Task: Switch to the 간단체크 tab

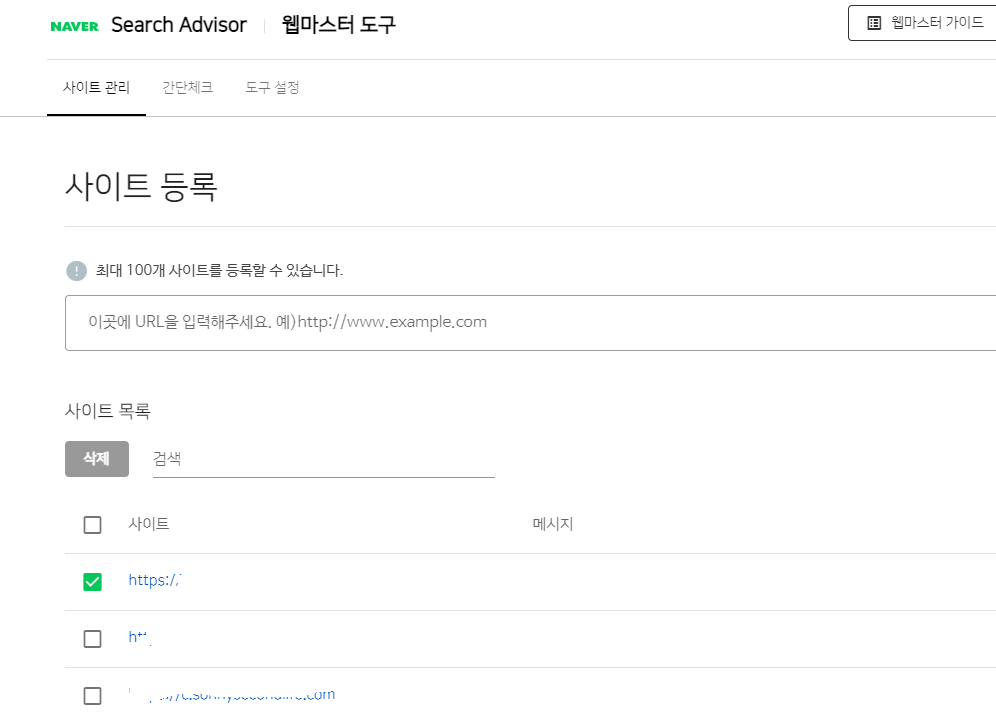Action: pyautogui.click(x=186, y=87)
